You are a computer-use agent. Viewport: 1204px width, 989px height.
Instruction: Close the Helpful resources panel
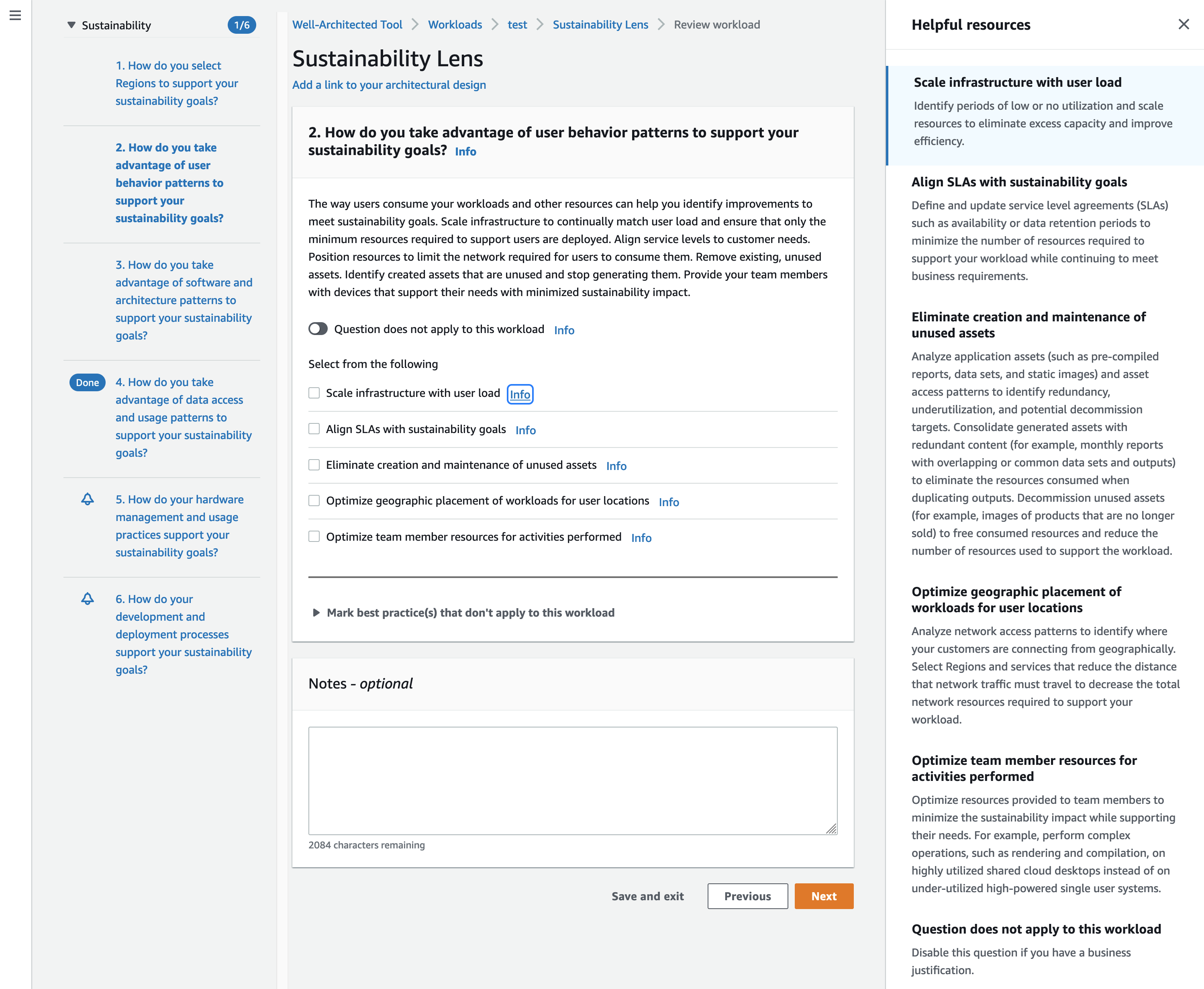(x=1184, y=25)
